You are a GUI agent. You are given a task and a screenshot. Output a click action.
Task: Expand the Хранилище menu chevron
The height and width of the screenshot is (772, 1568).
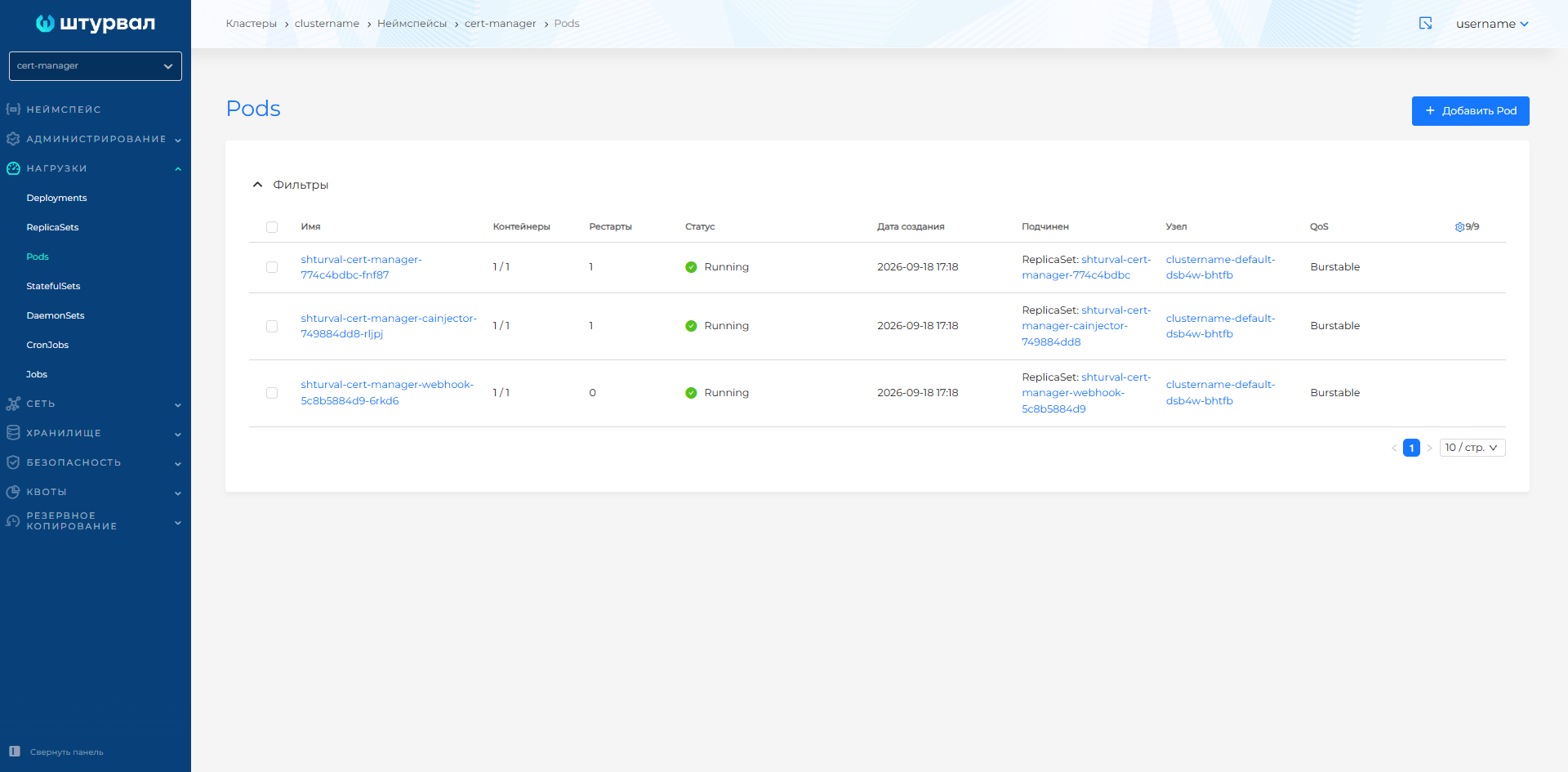point(178,434)
